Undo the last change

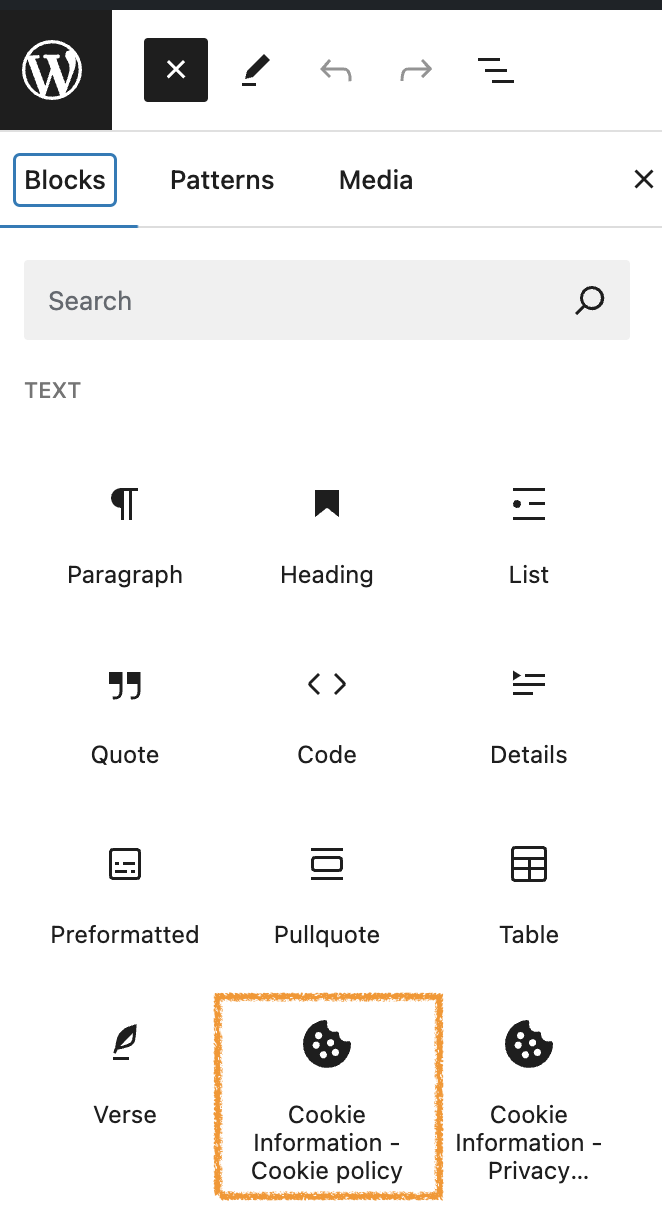tap(336, 70)
